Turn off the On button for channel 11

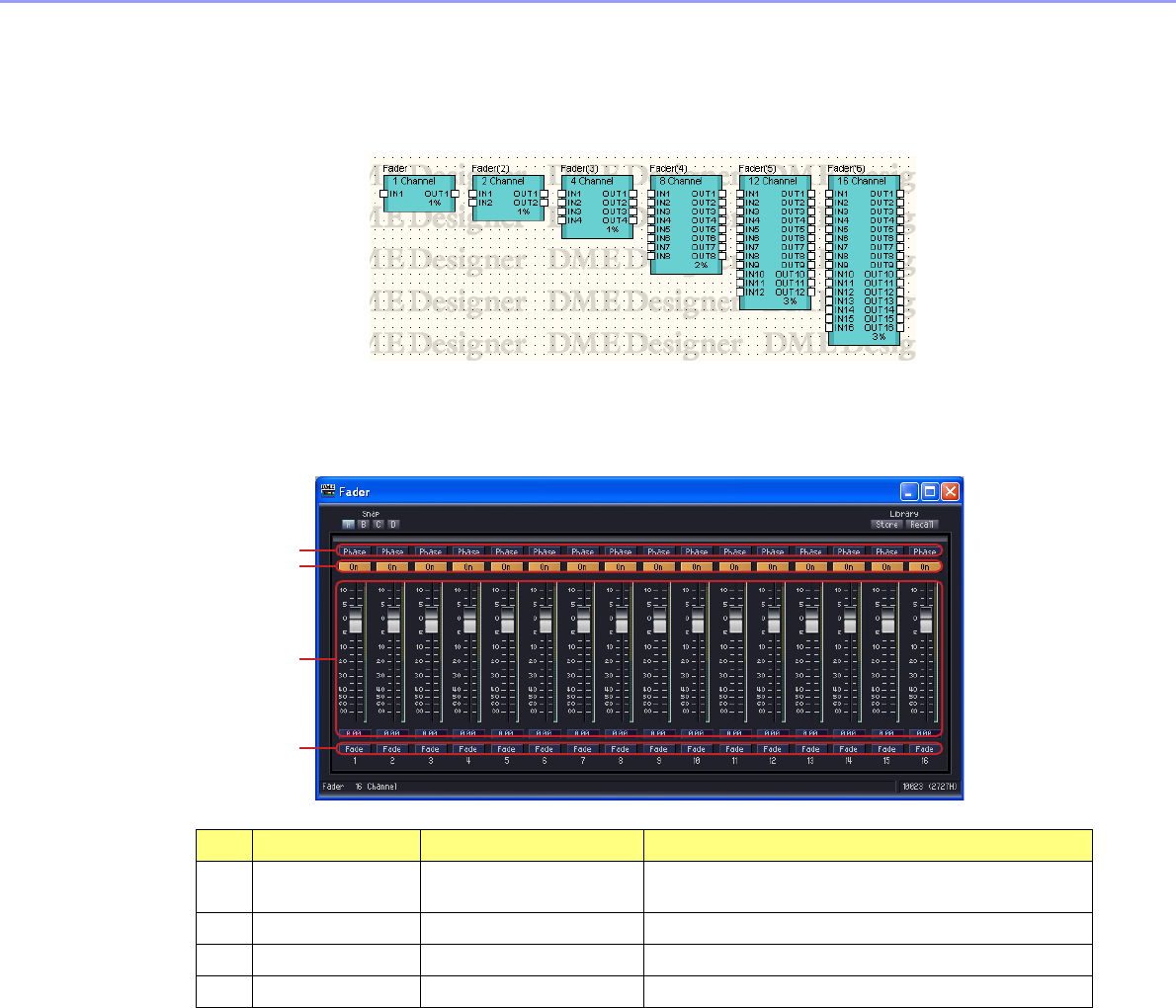pyautogui.click(x=734, y=567)
